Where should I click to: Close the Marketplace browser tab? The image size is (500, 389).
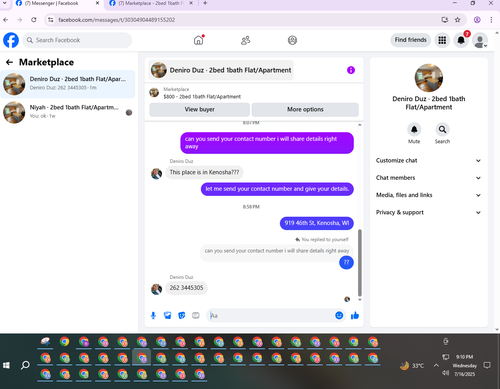pyautogui.click(x=191, y=3)
